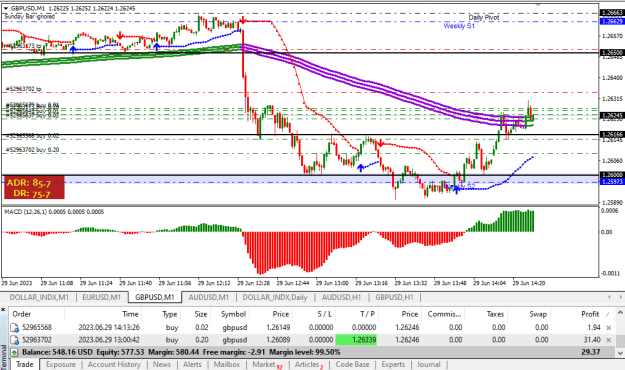Open the Journal terminal tab
The width and height of the screenshot is (625, 370).
(x=428, y=364)
